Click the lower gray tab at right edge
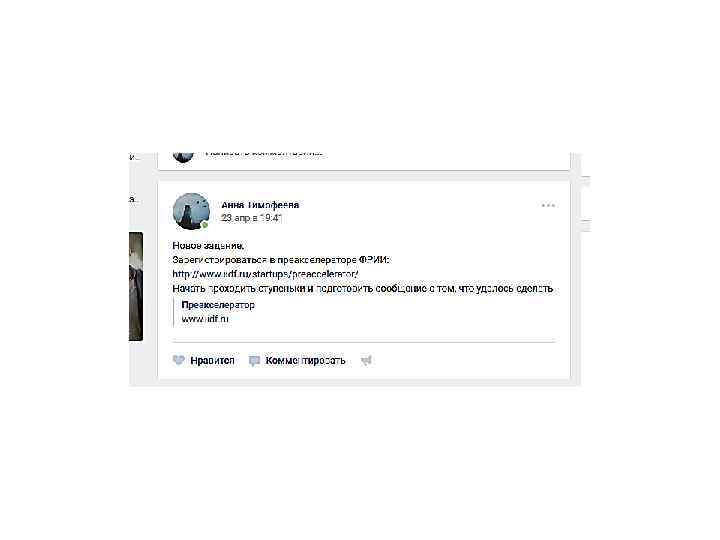Image resolution: width=720 pixels, height=540 pixels. click(x=585, y=225)
